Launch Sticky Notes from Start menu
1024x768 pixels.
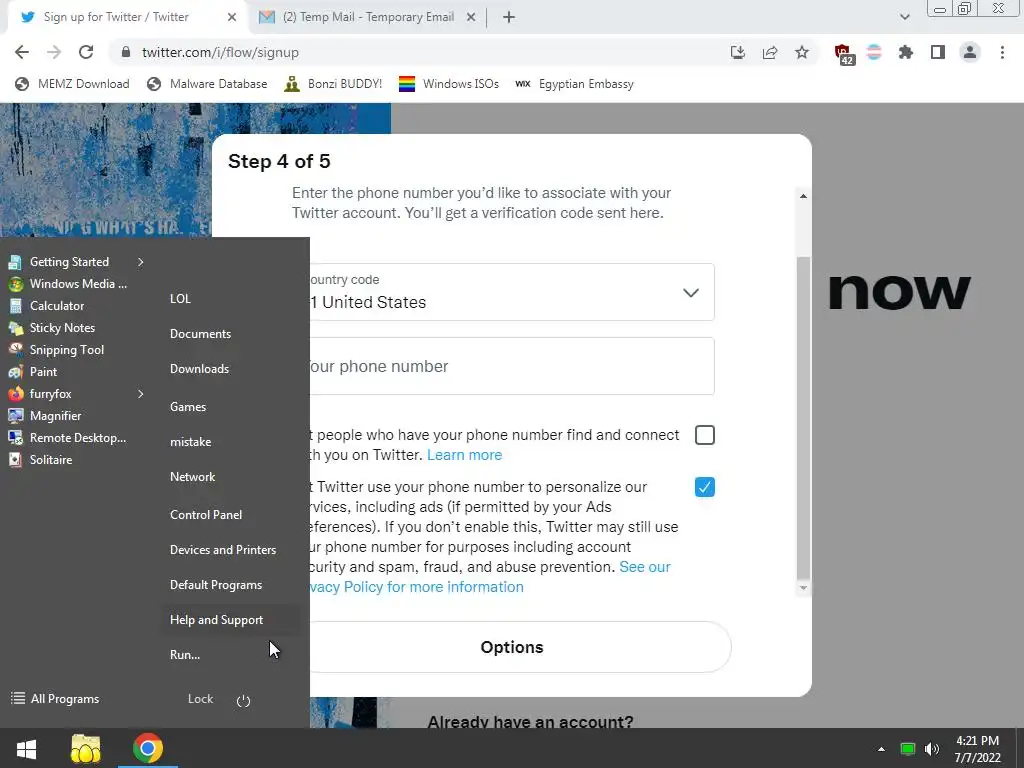[x=52, y=328]
